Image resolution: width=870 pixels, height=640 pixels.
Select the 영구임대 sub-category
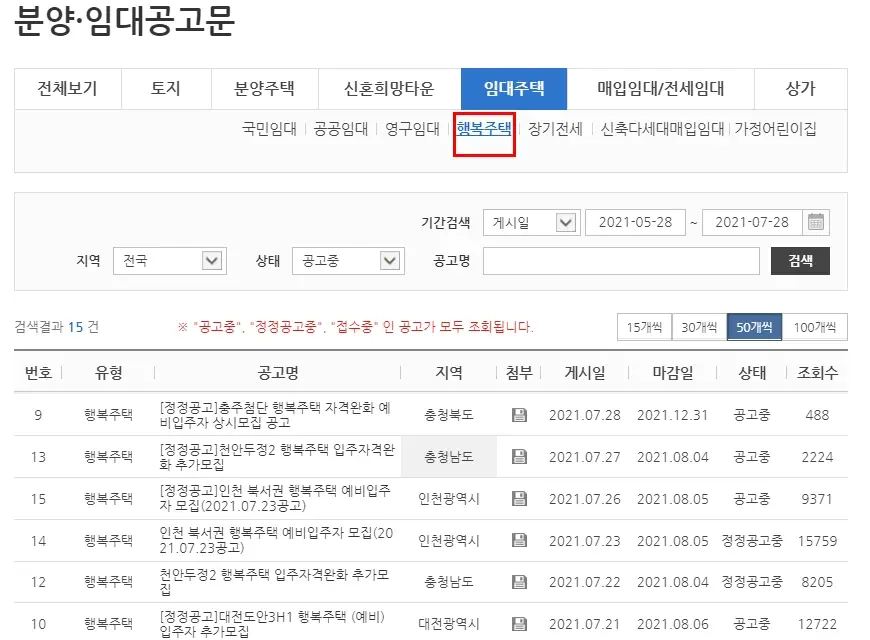coord(412,129)
